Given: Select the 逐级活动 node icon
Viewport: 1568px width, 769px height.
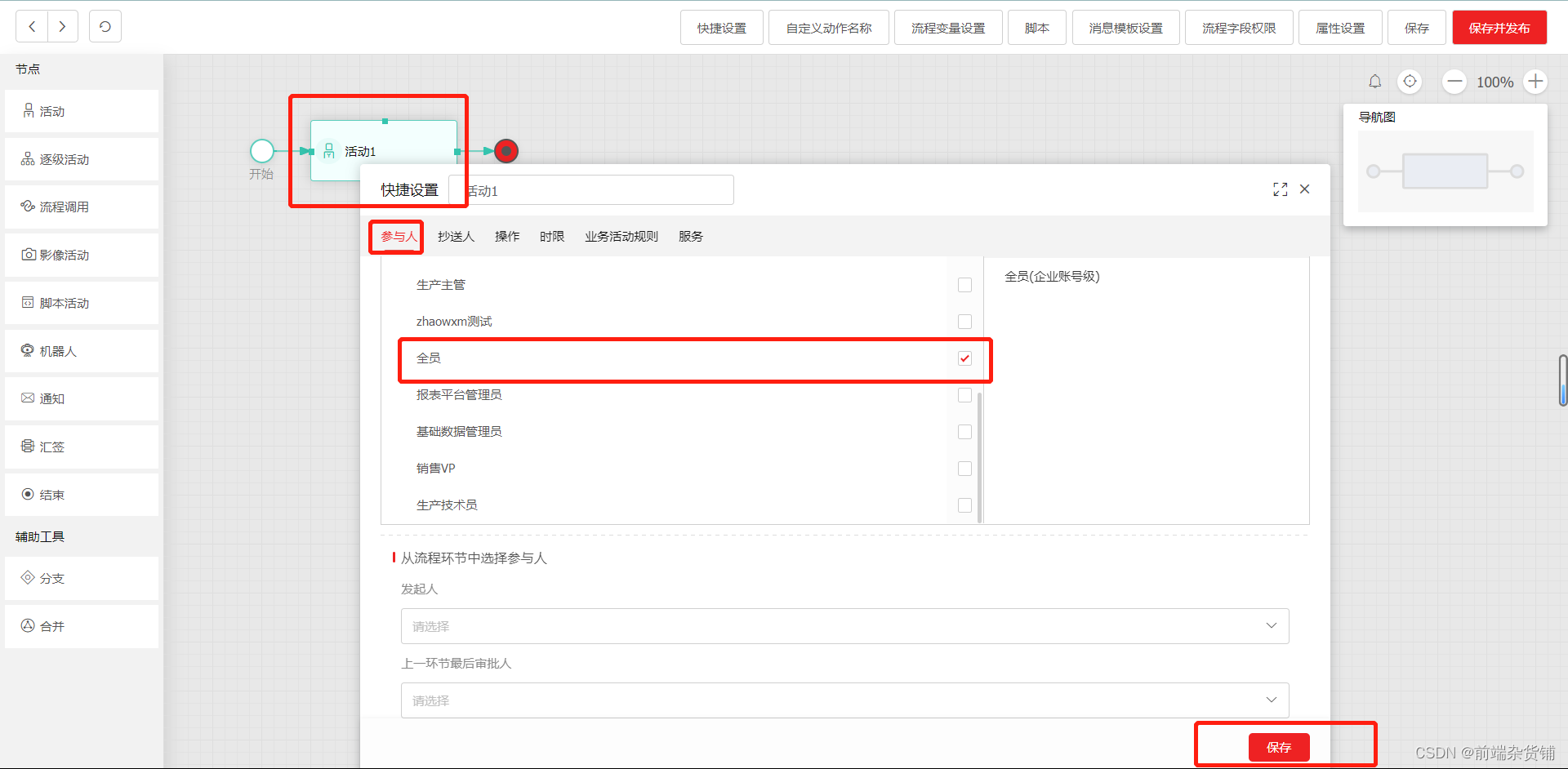Looking at the screenshot, I should [x=28, y=158].
